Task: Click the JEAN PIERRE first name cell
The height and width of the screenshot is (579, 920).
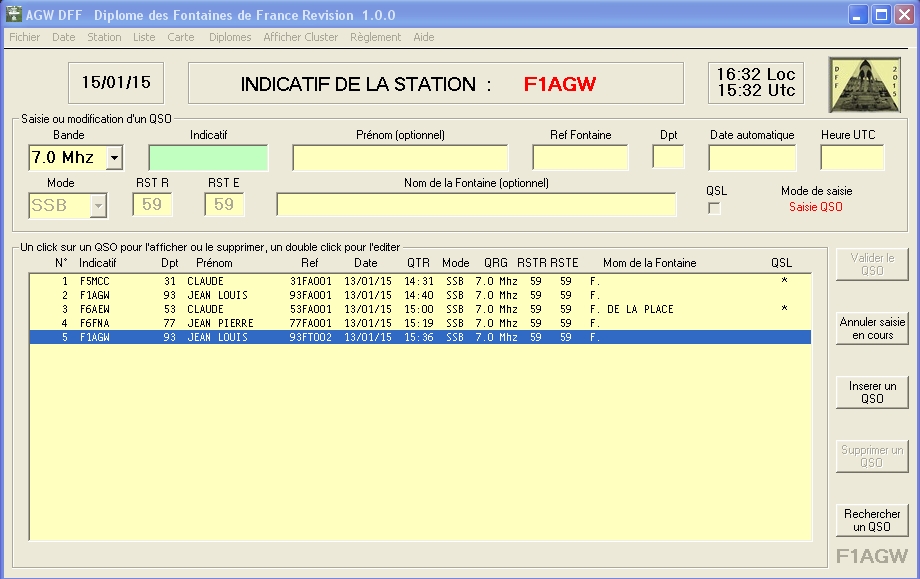Action: (x=221, y=323)
